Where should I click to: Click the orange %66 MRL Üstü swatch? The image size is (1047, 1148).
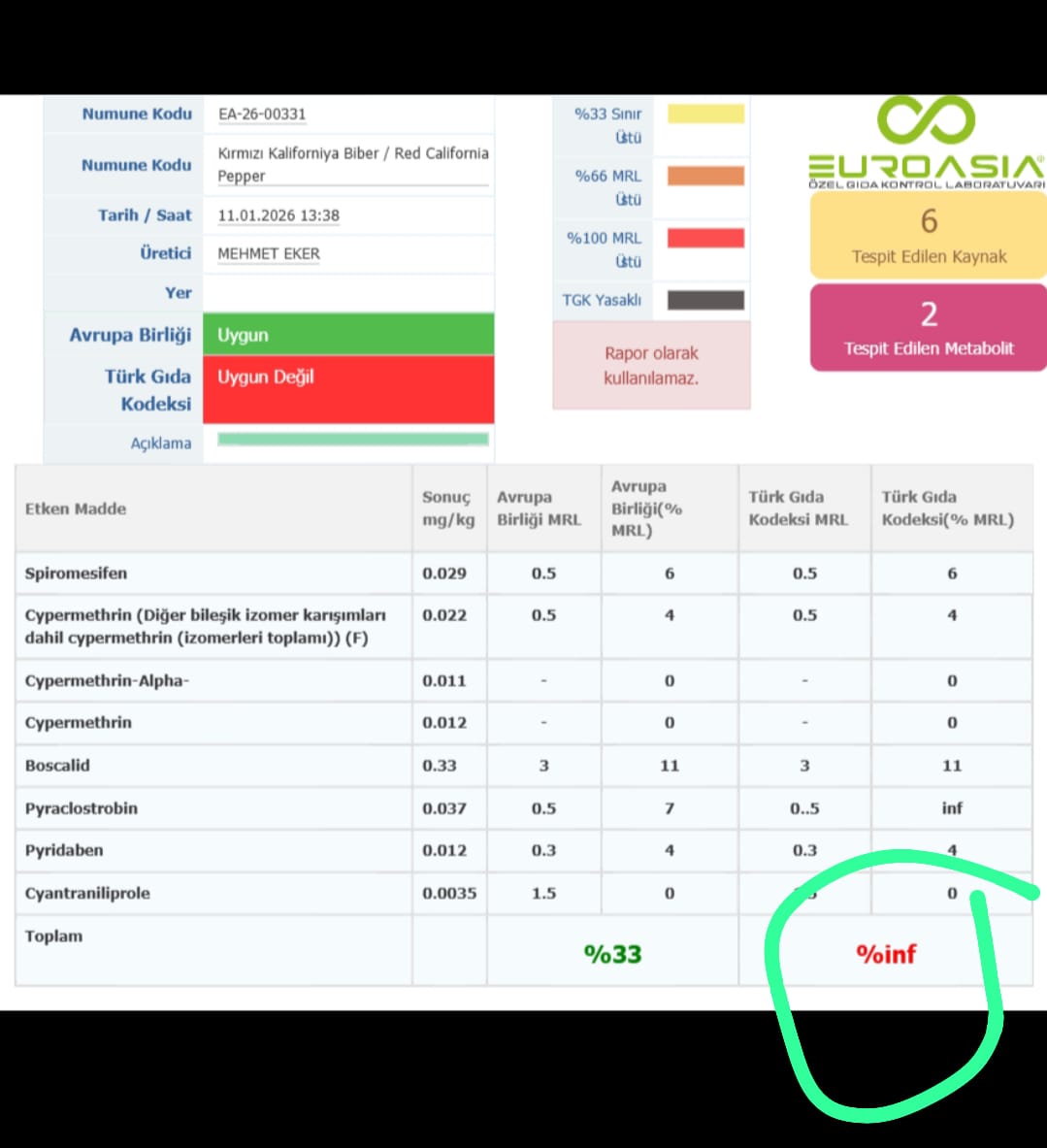pyautogui.click(x=705, y=176)
